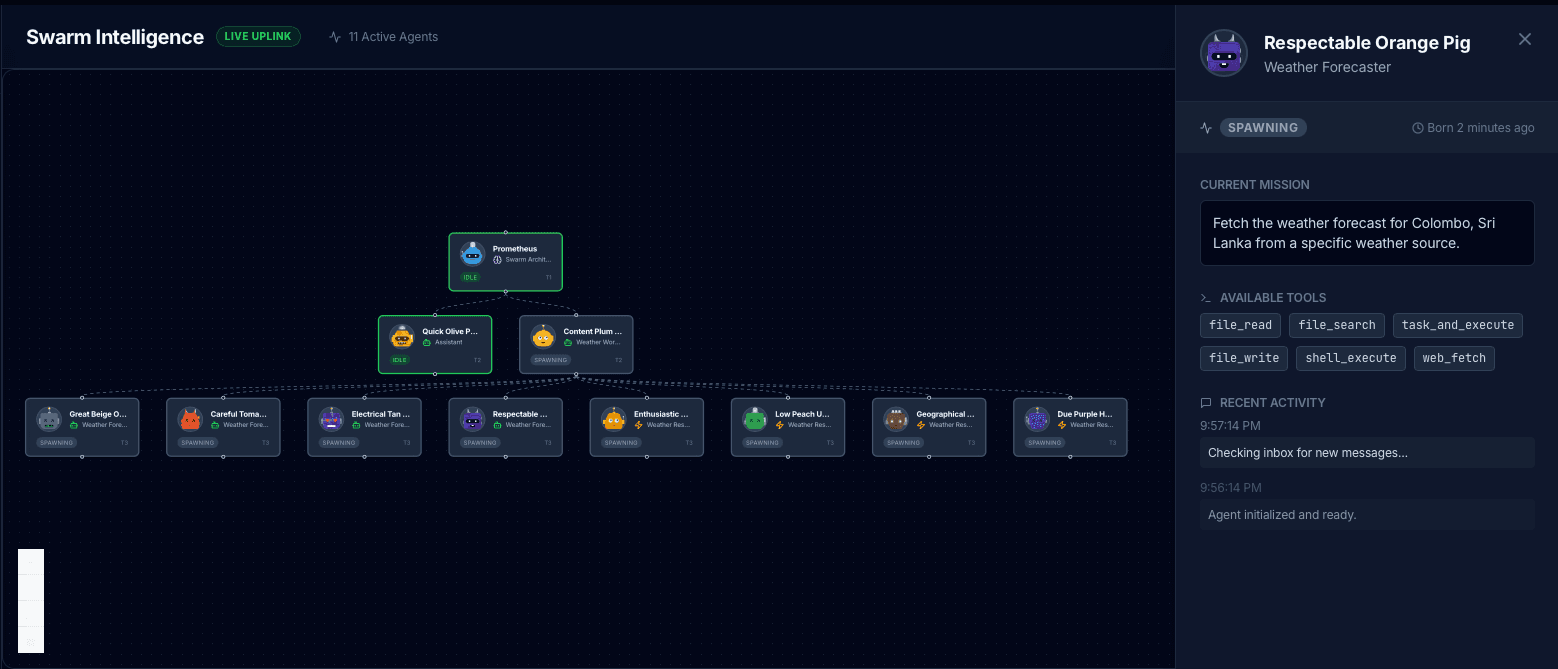
Task: Select the Prometheus node card
Action: (505, 262)
